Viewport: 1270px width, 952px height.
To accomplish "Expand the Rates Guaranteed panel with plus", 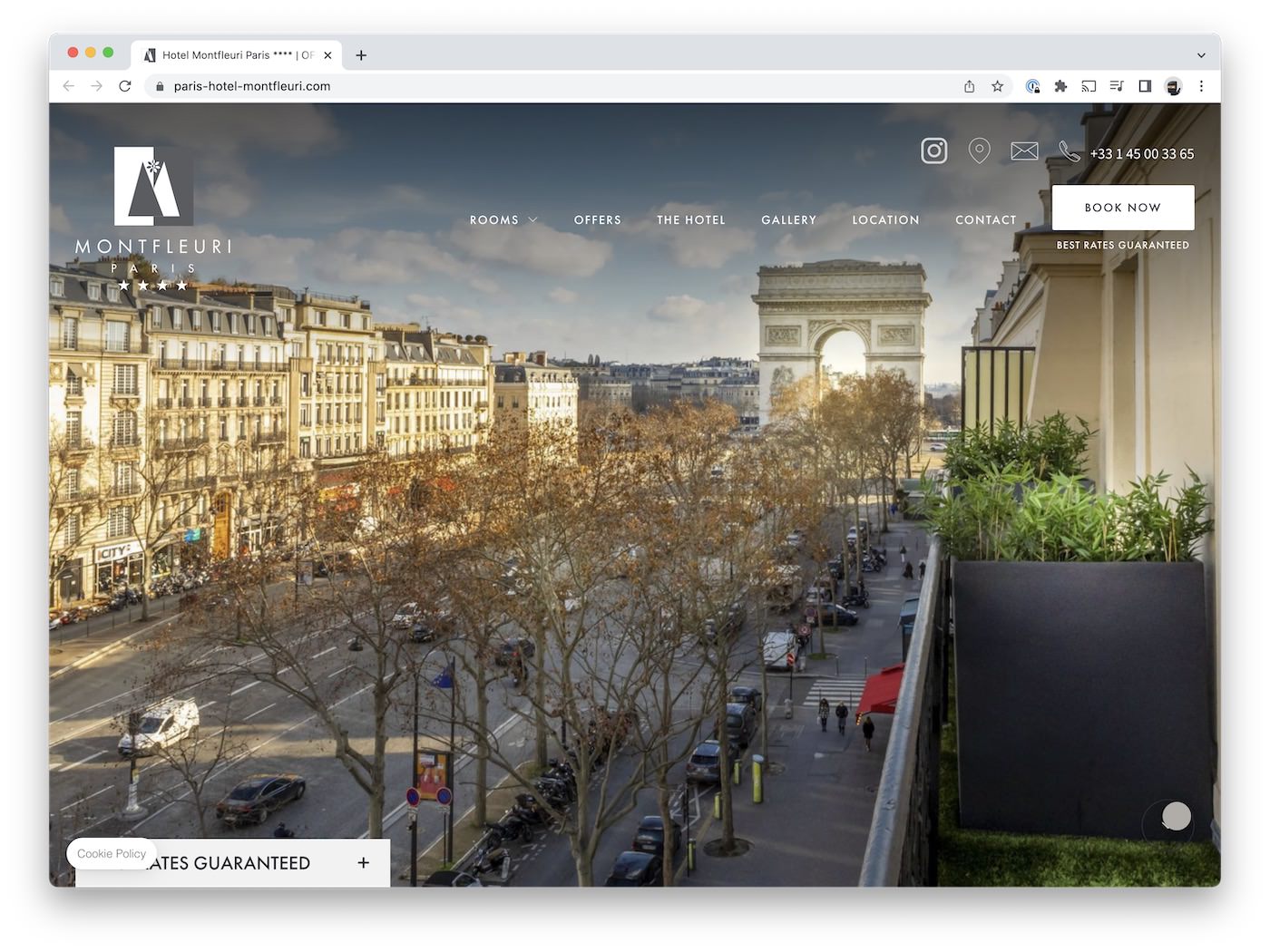I will tap(363, 862).
